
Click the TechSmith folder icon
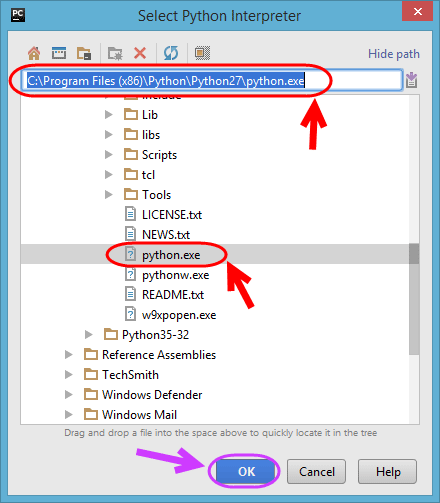point(91,374)
